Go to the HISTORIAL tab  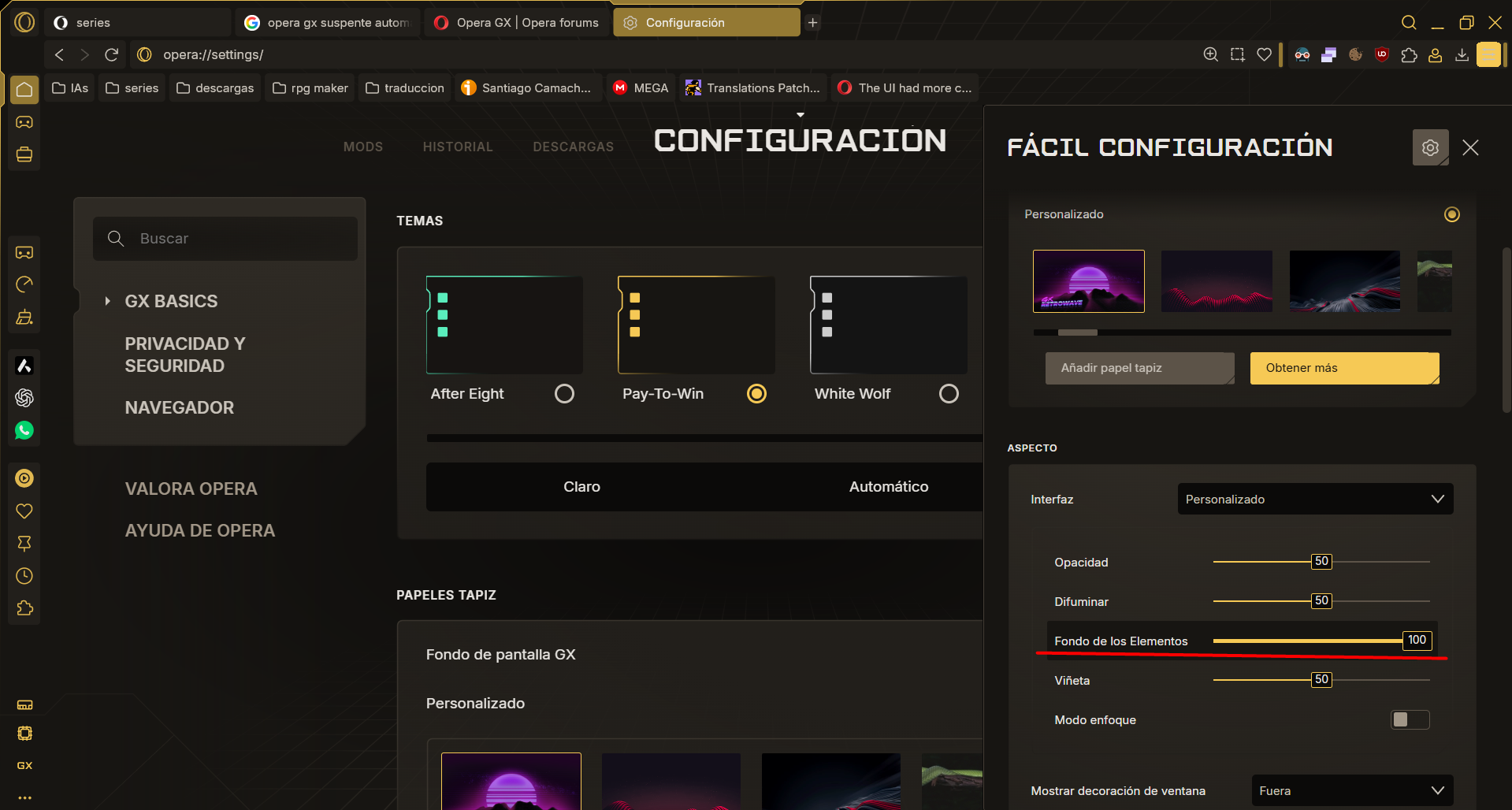click(458, 147)
